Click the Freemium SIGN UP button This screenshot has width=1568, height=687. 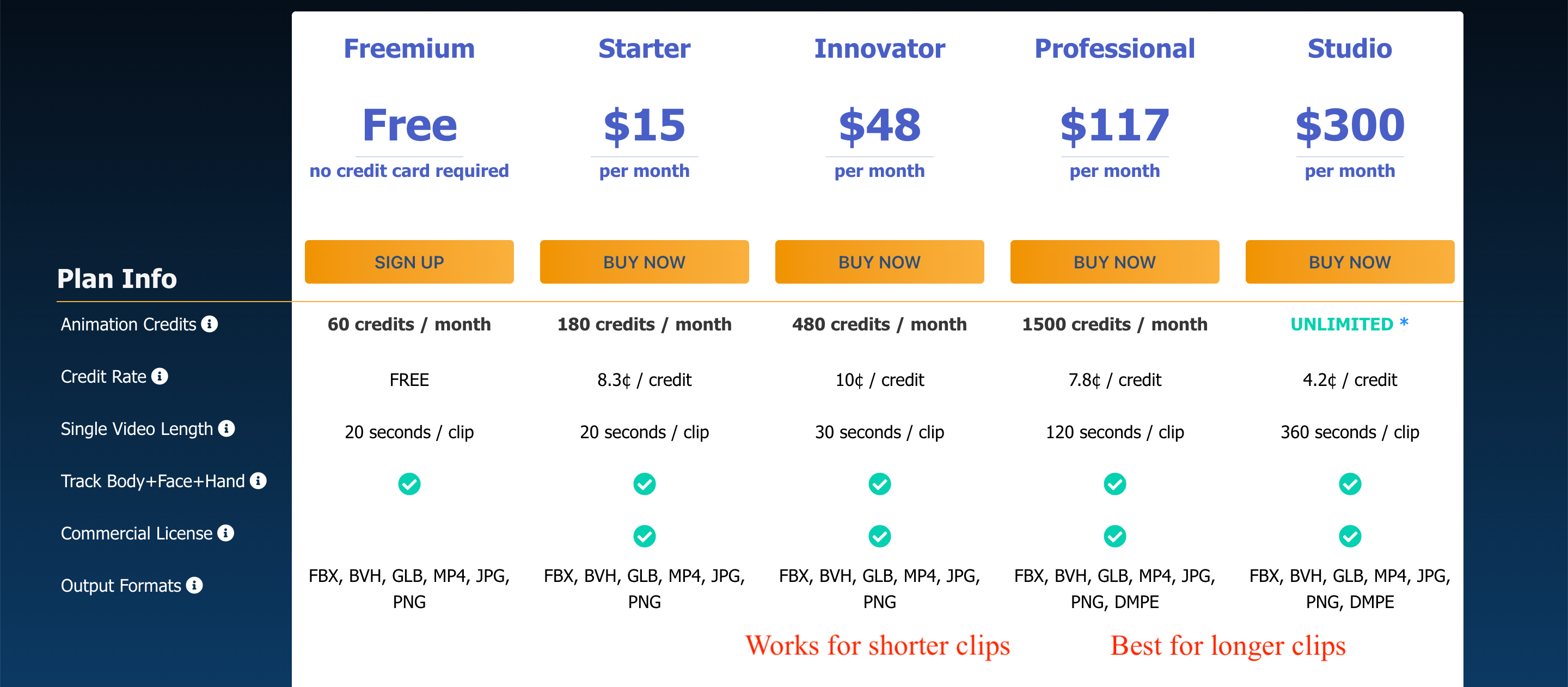click(x=409, y=262)
